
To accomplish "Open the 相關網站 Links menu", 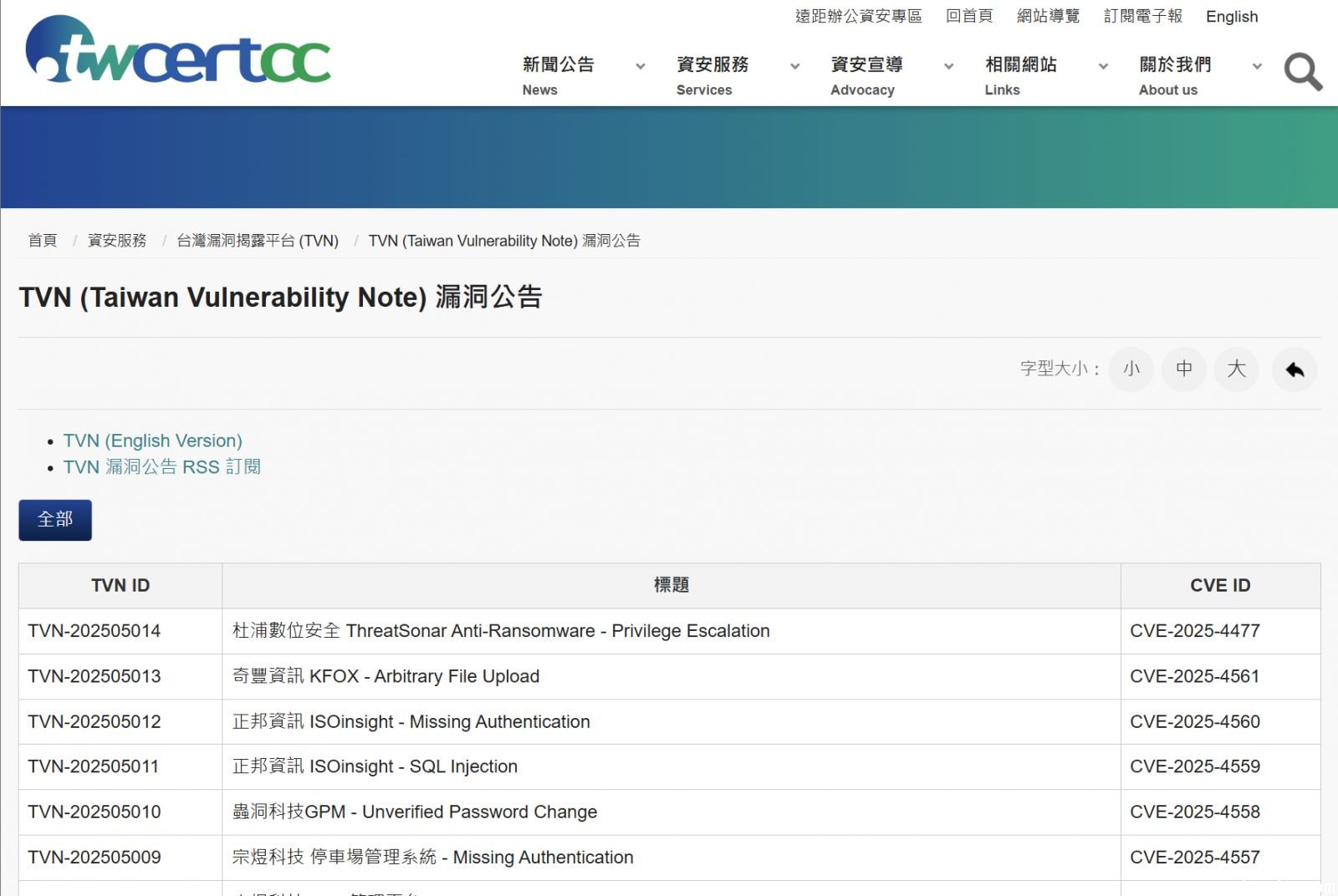I will pyautogui.click(x=1021, y=75).
